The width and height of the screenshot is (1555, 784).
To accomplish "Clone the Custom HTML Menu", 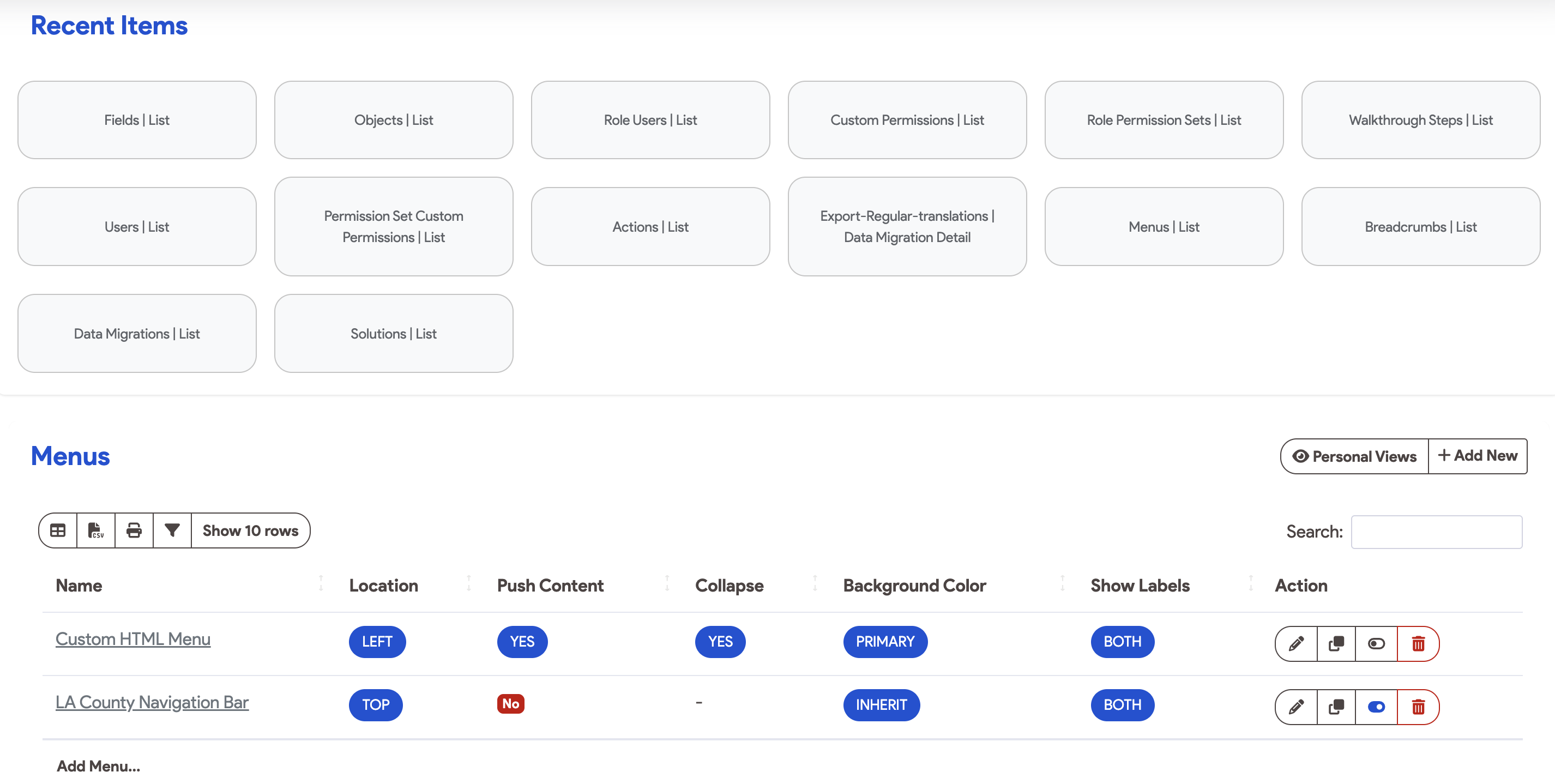I will pos(1336,643).
